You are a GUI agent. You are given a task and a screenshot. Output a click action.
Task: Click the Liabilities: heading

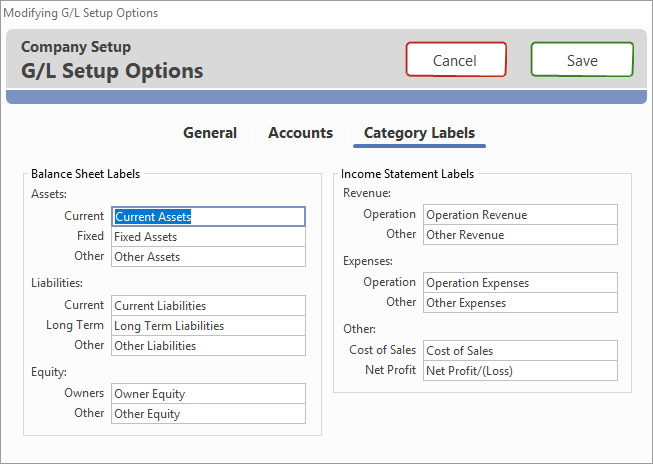[x=57, y=283]
